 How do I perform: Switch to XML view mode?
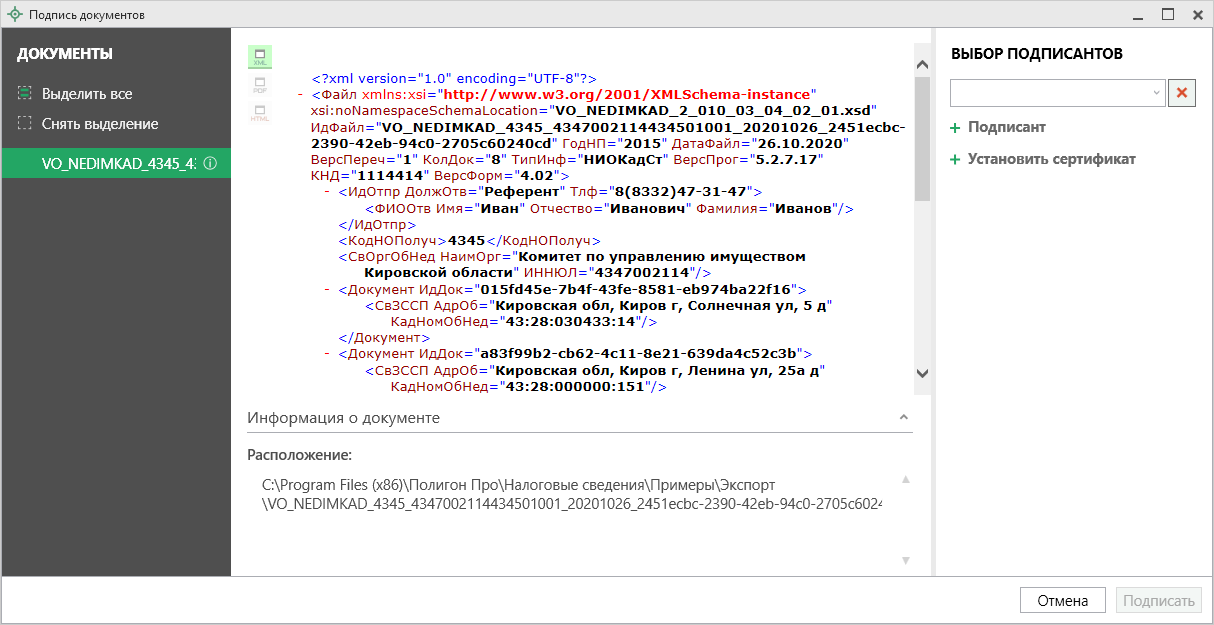(x=260, y=56)
